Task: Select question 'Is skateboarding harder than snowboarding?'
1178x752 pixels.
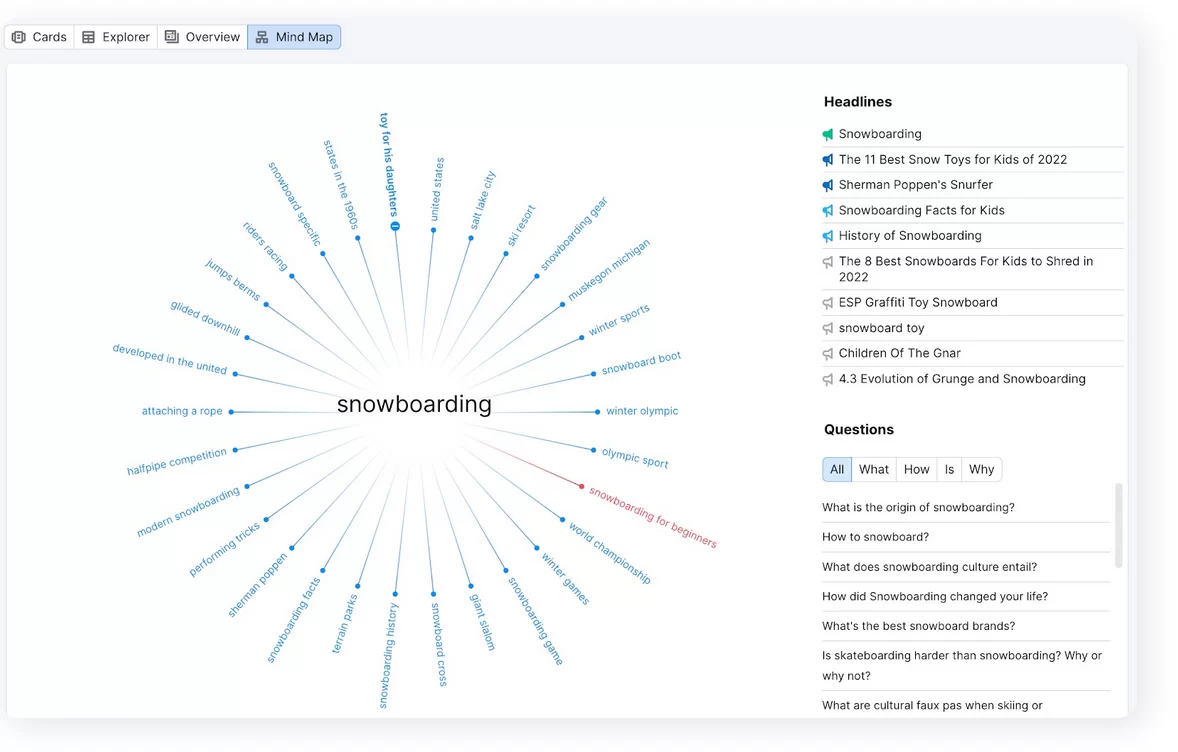Action: (962, 666)
